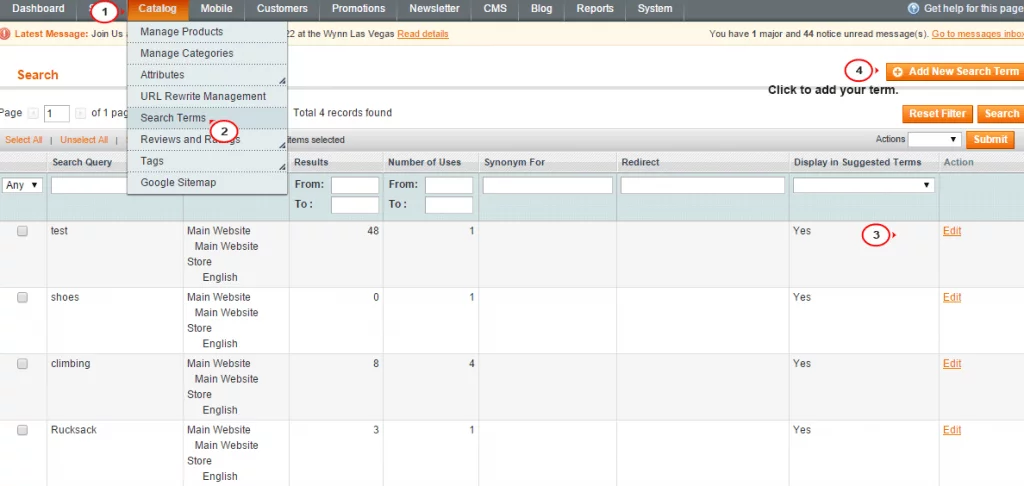The height and width of the screenshot is (486, 1024).
Task: Check the 'climbing' row checkbox
Action: (22, 364)
